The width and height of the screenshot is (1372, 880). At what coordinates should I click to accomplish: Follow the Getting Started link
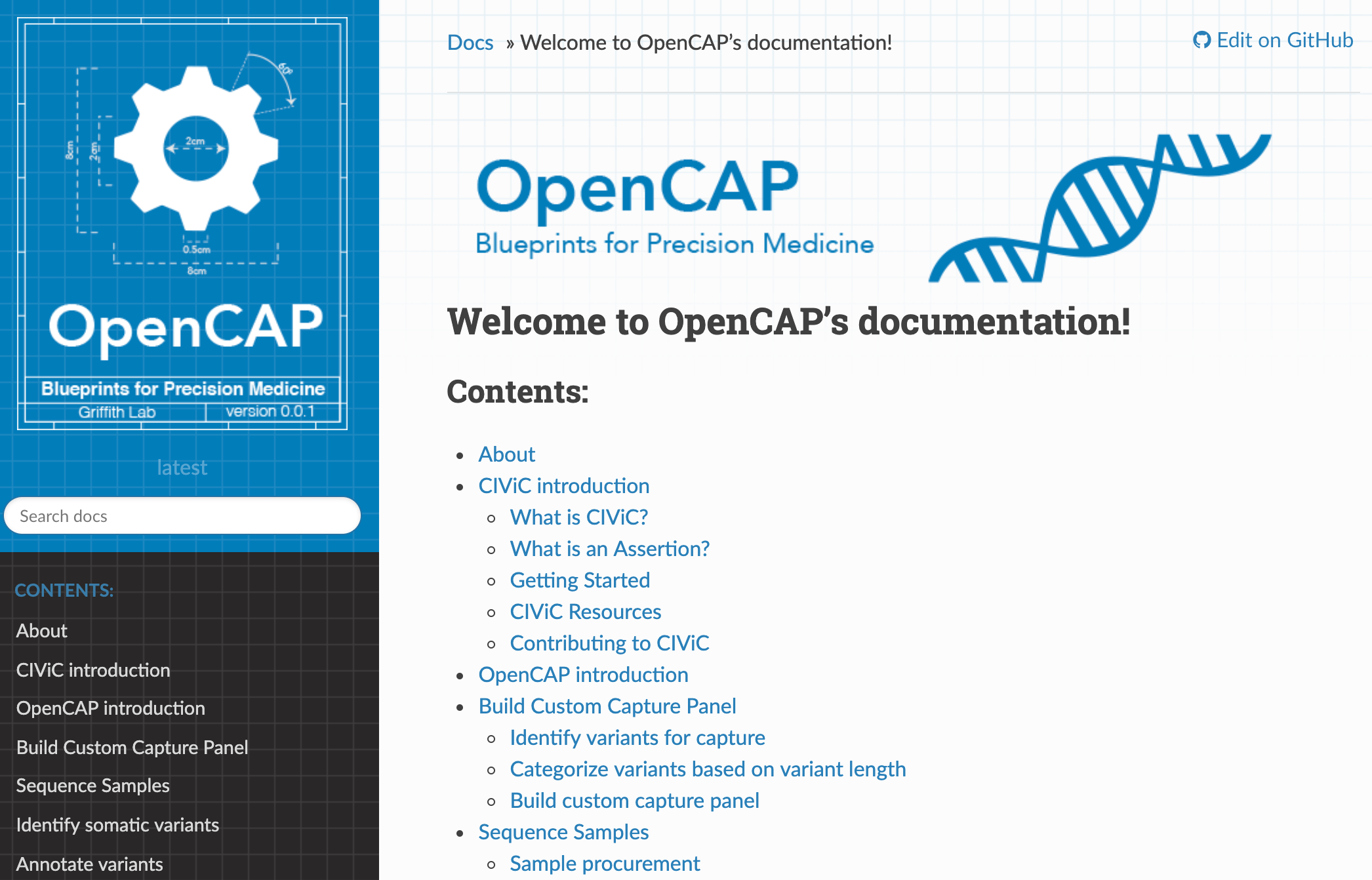click(x=580, y=580)
